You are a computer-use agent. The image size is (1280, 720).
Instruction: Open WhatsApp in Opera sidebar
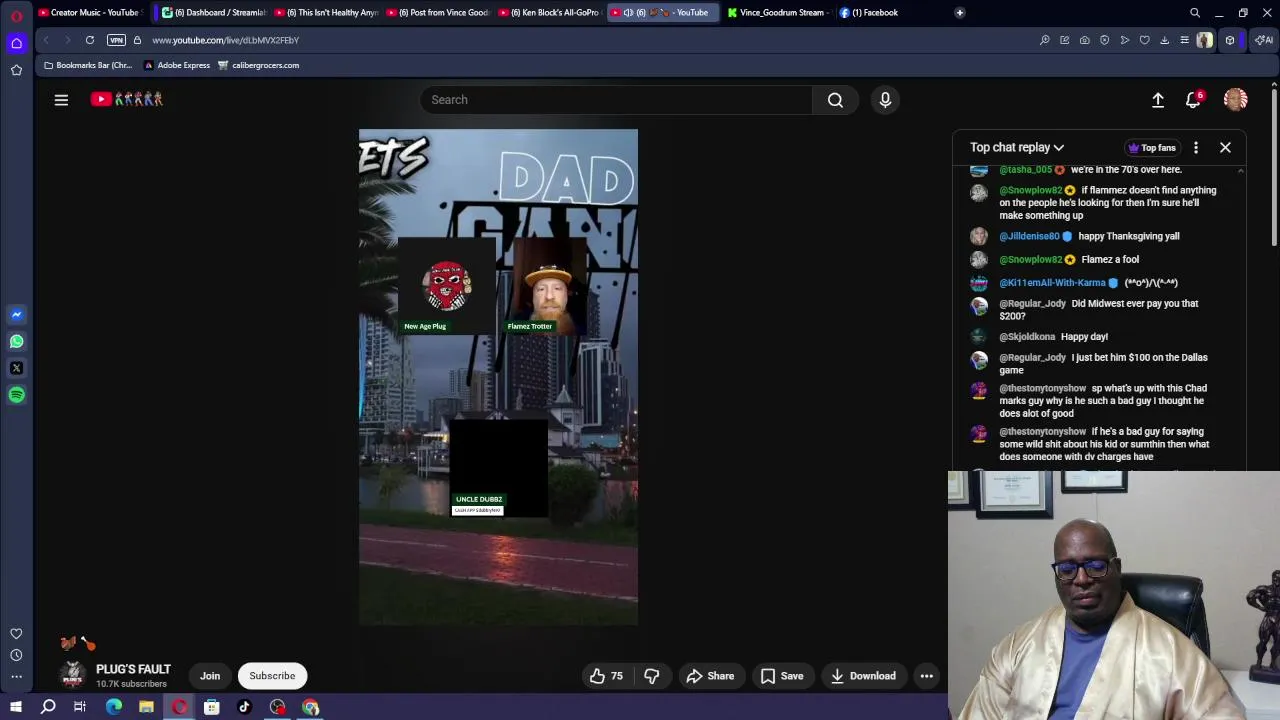[16, 341]
